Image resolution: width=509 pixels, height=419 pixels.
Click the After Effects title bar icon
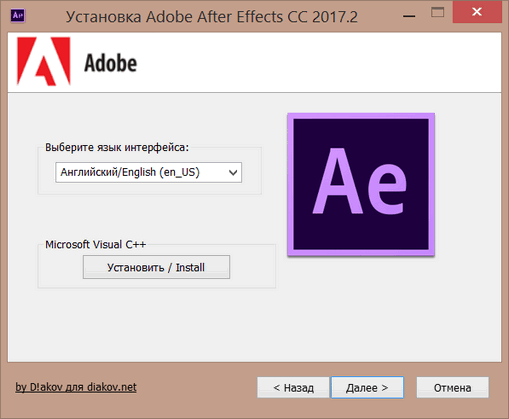18,15
